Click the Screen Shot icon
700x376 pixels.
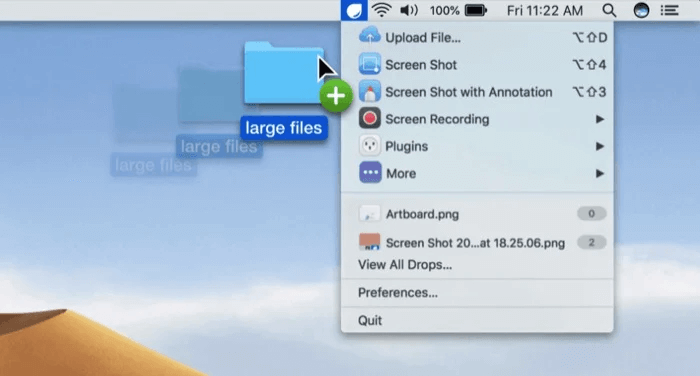tap(370, 64)
